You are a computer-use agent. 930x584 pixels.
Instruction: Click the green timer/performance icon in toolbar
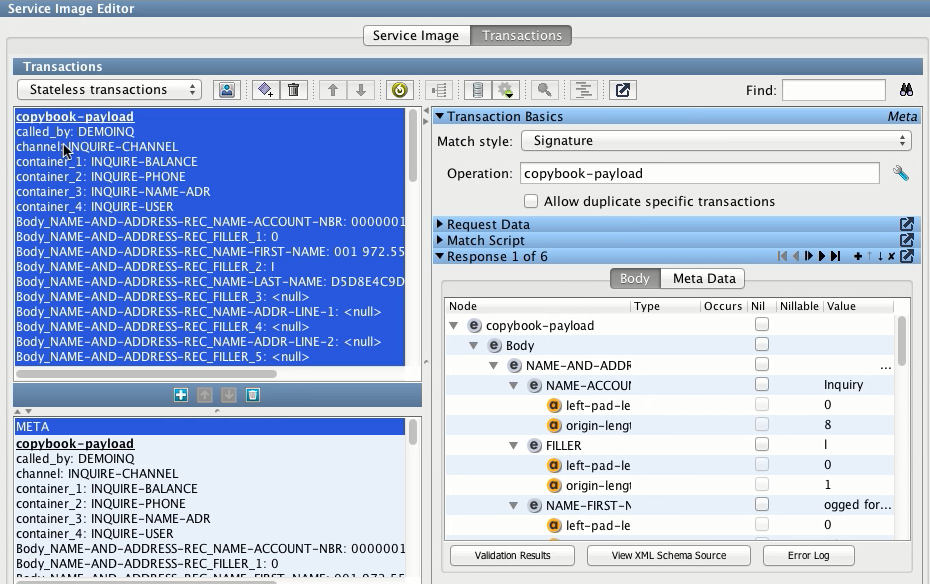pyautogui.click(x=398, y=90)
